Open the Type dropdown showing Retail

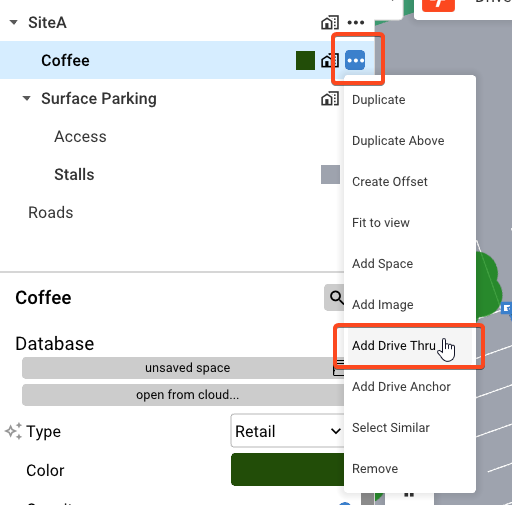point(287,431)
